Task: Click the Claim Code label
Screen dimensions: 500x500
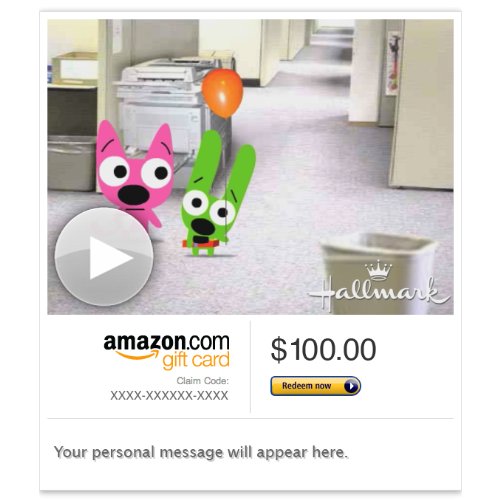Action: point(203,381)
